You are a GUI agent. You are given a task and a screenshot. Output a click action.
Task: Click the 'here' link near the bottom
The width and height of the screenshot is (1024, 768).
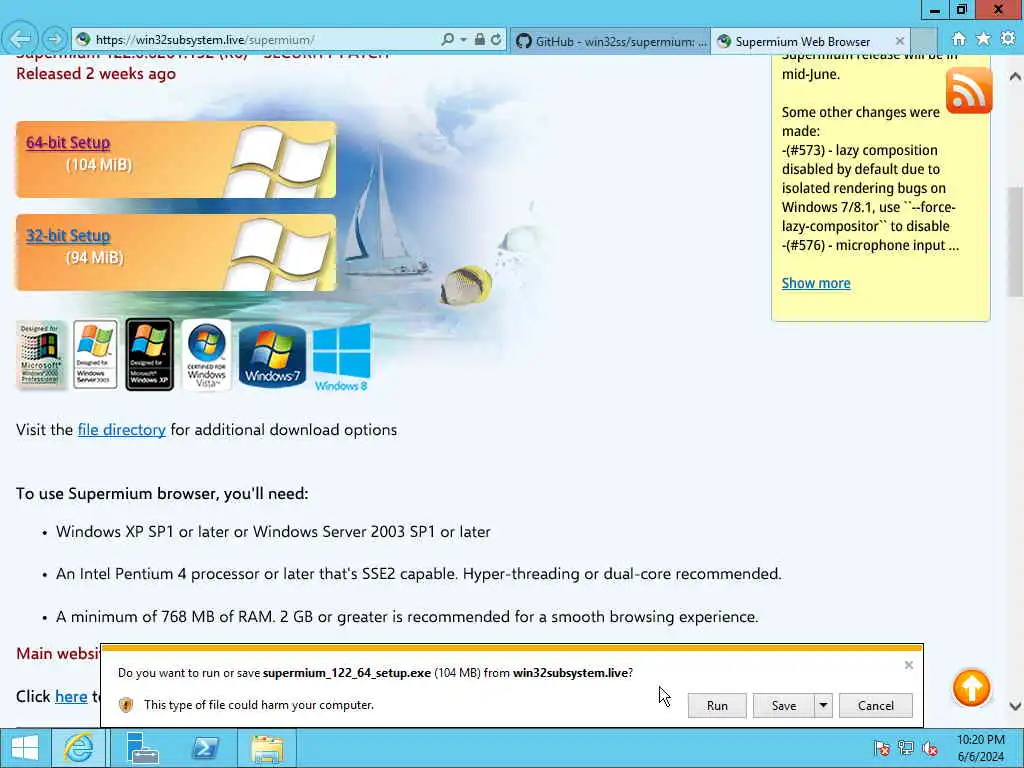(x=71, y=697)
